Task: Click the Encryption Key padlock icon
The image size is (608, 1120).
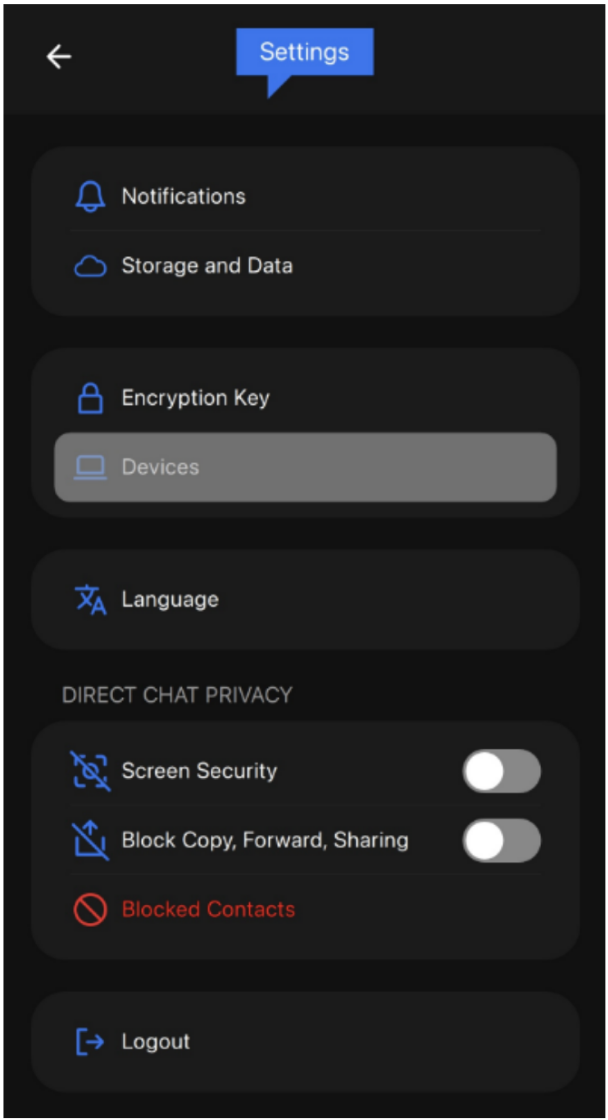Action: (91, 398)
